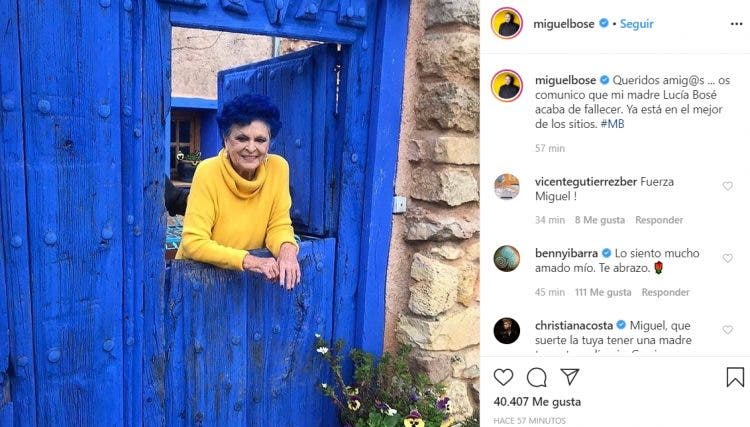Screen dimensions: 750x427
Task: Open comment bubble icon below post
Action: (x=537, y=377)
